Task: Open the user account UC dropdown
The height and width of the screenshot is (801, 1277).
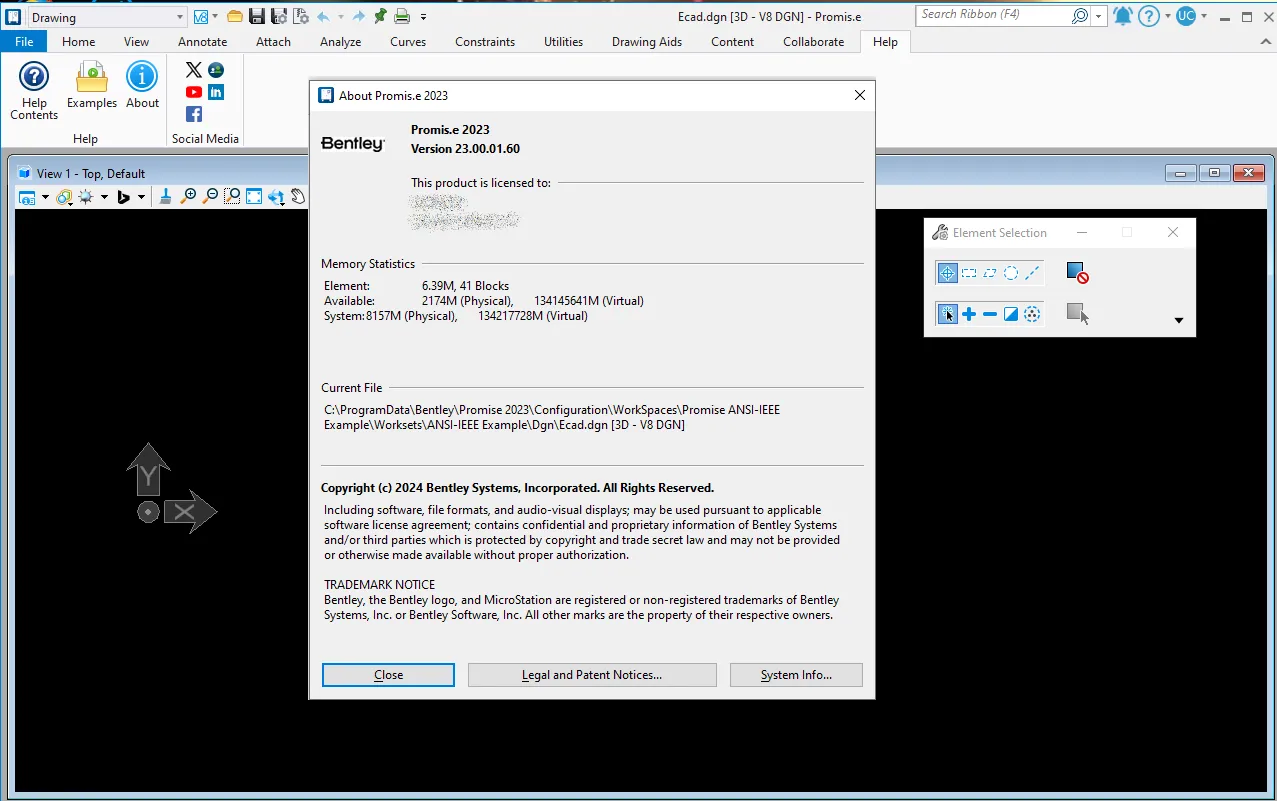Action: [1204, 16]
